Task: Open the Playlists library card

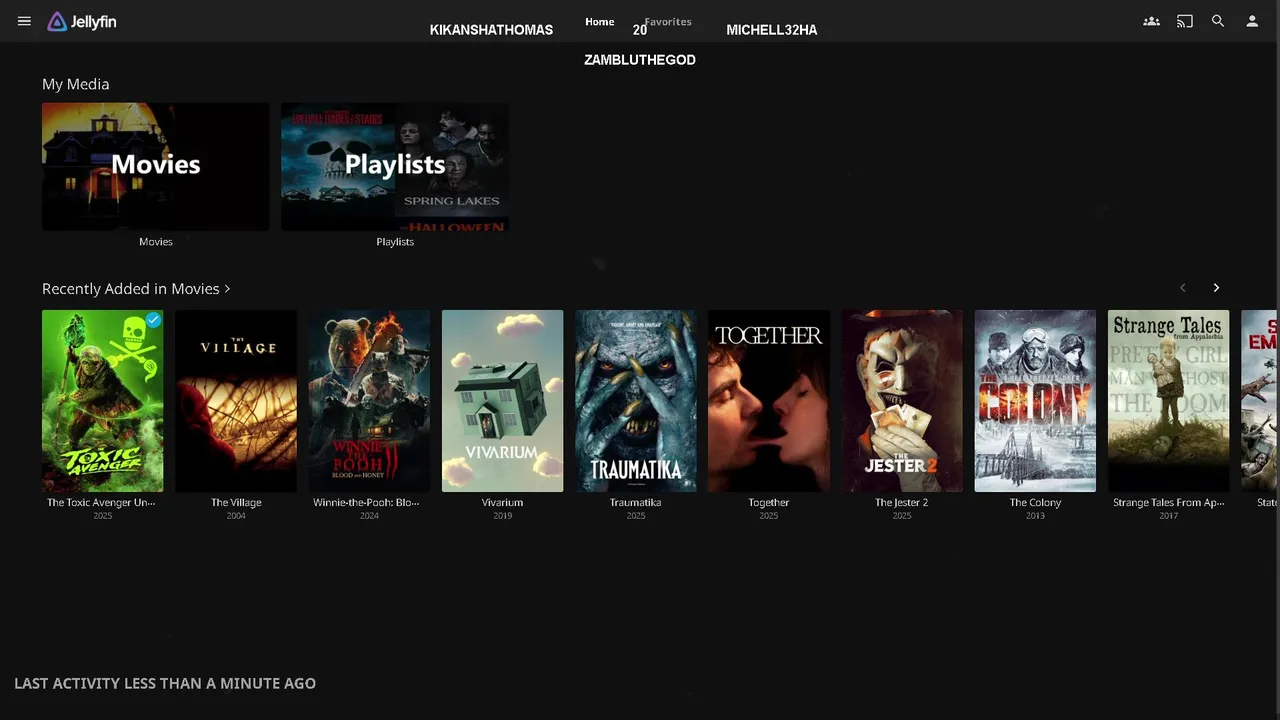Action: pyautogui.click(x=395, y=167)
